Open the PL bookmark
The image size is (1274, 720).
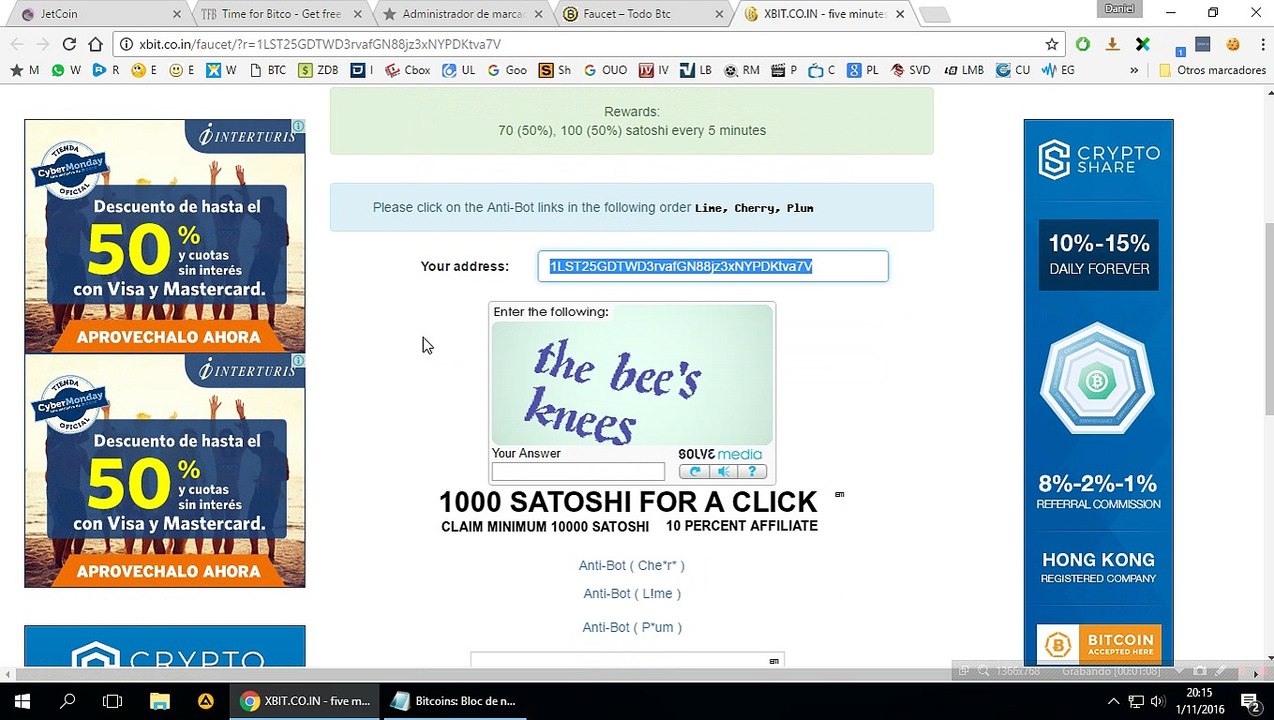click(863, 70)
